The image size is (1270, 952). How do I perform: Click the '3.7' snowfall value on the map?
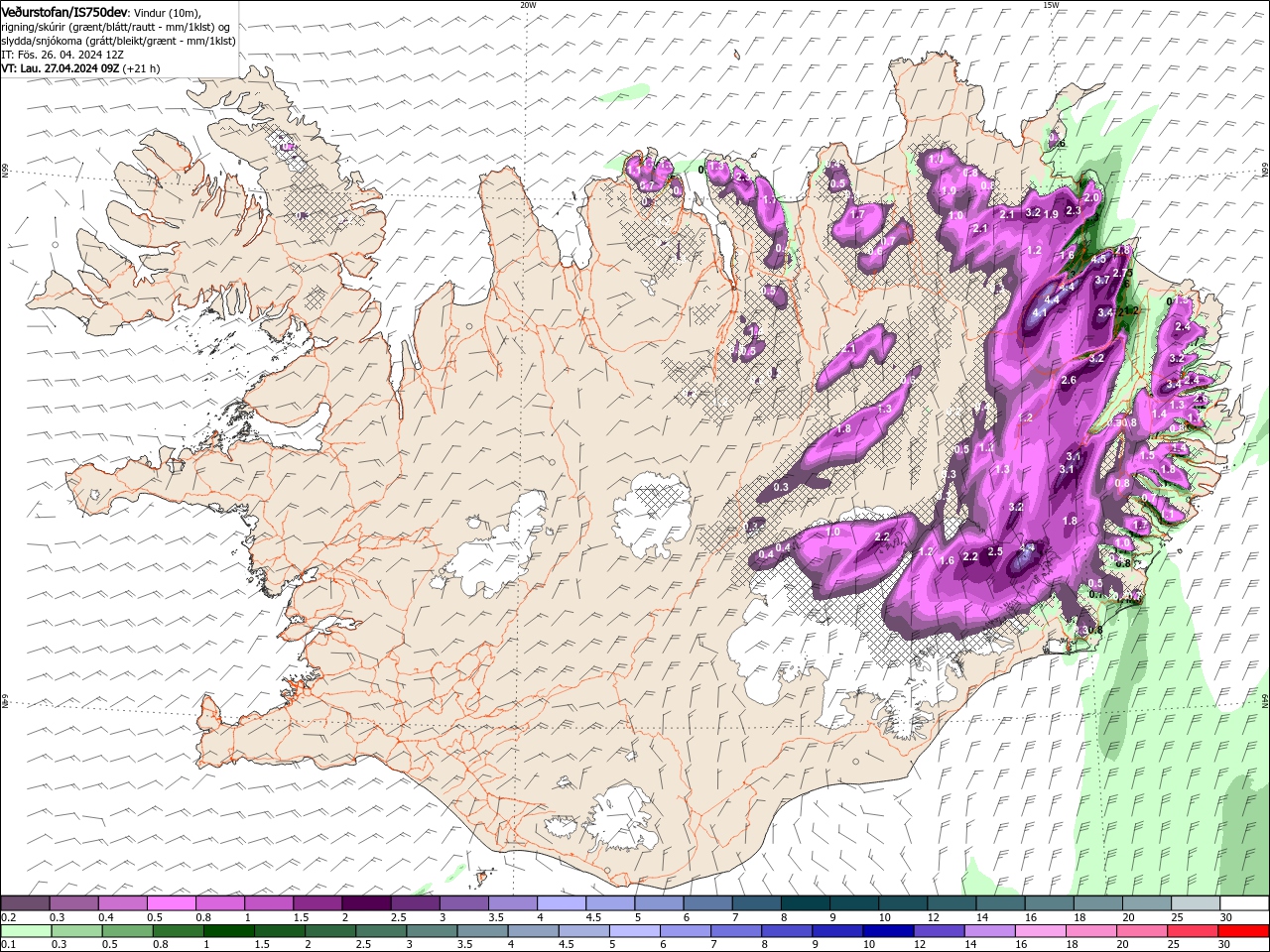pos(1101,281)
